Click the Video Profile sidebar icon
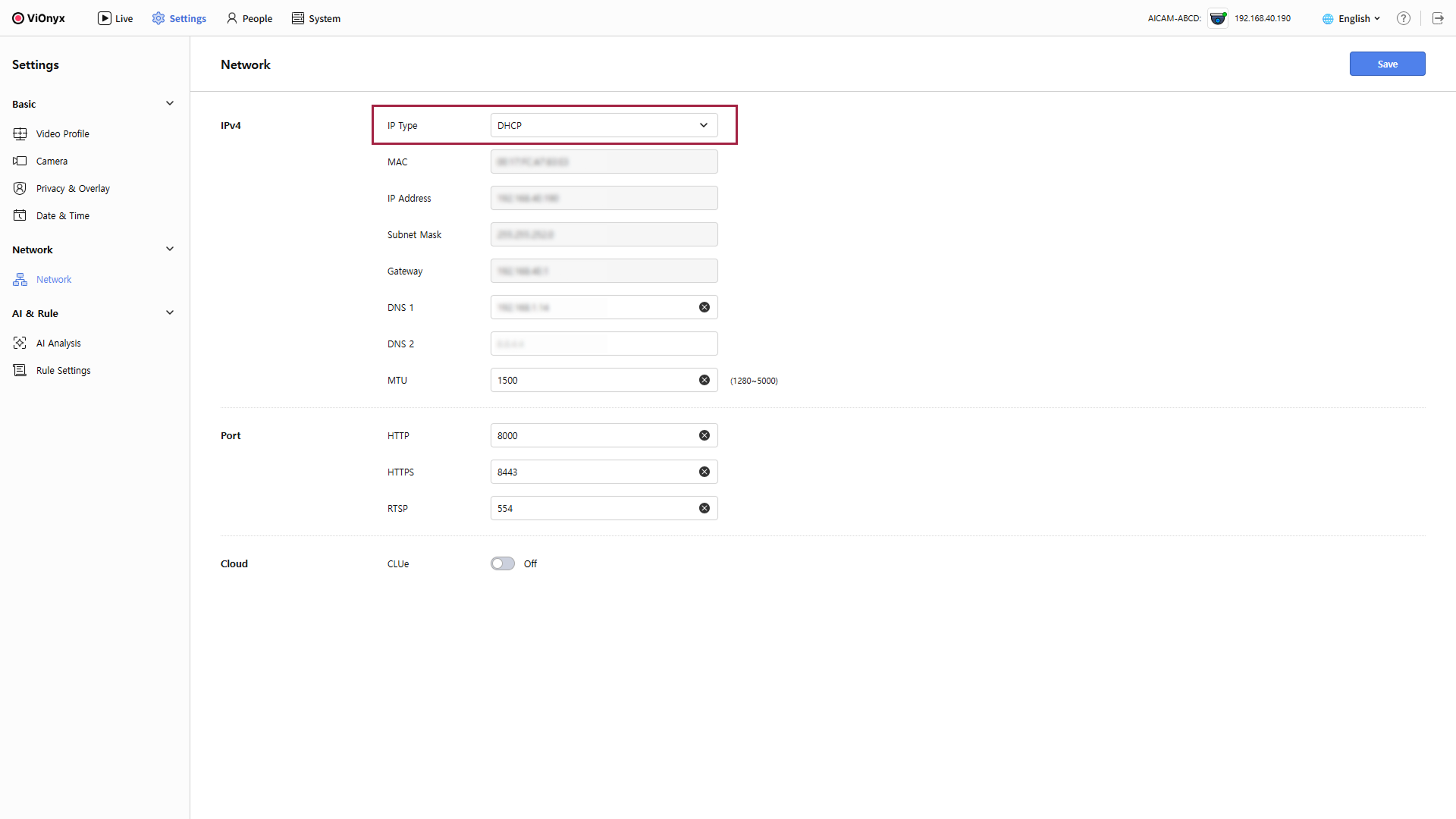 20,134
